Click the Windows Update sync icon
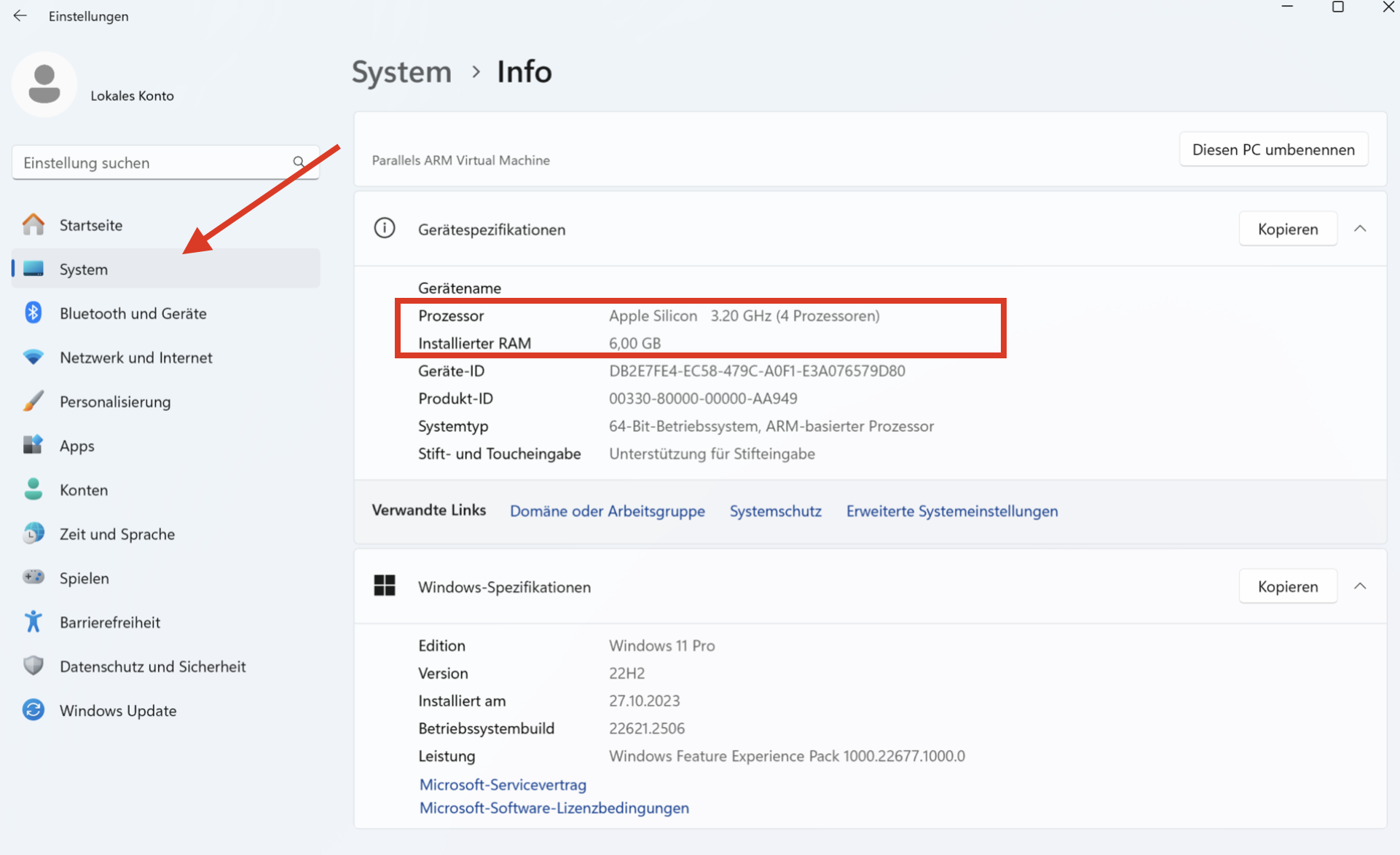 [34, 710]
